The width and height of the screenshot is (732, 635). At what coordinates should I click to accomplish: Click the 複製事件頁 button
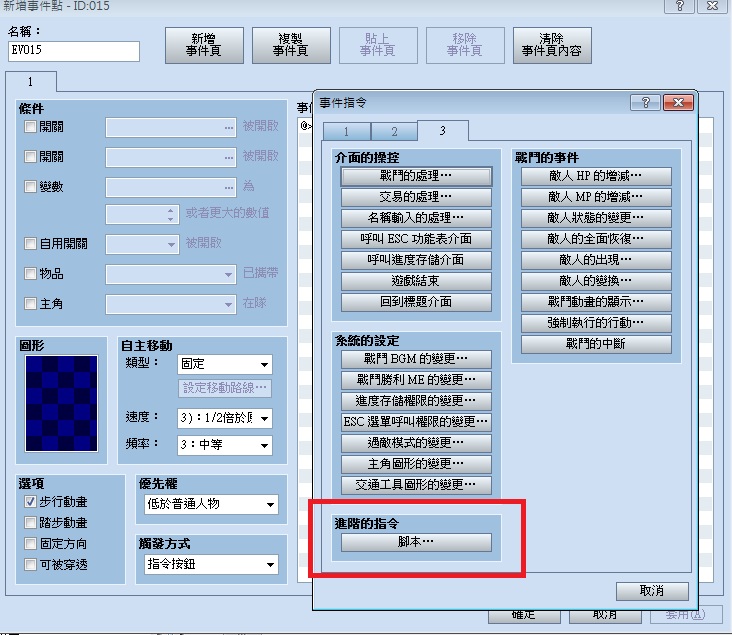tap(291, 45)
